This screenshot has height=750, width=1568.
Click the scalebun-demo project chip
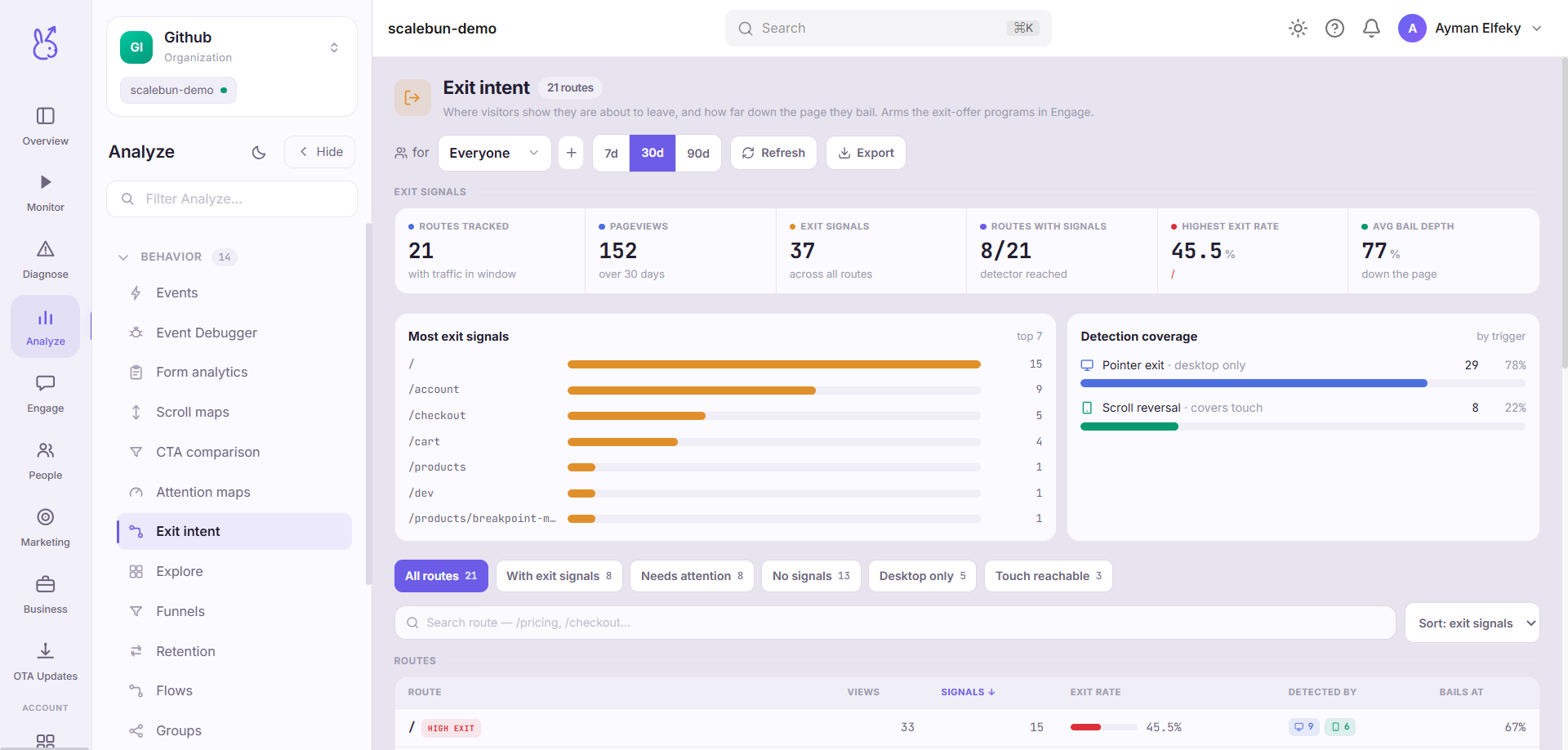point(178,90)
